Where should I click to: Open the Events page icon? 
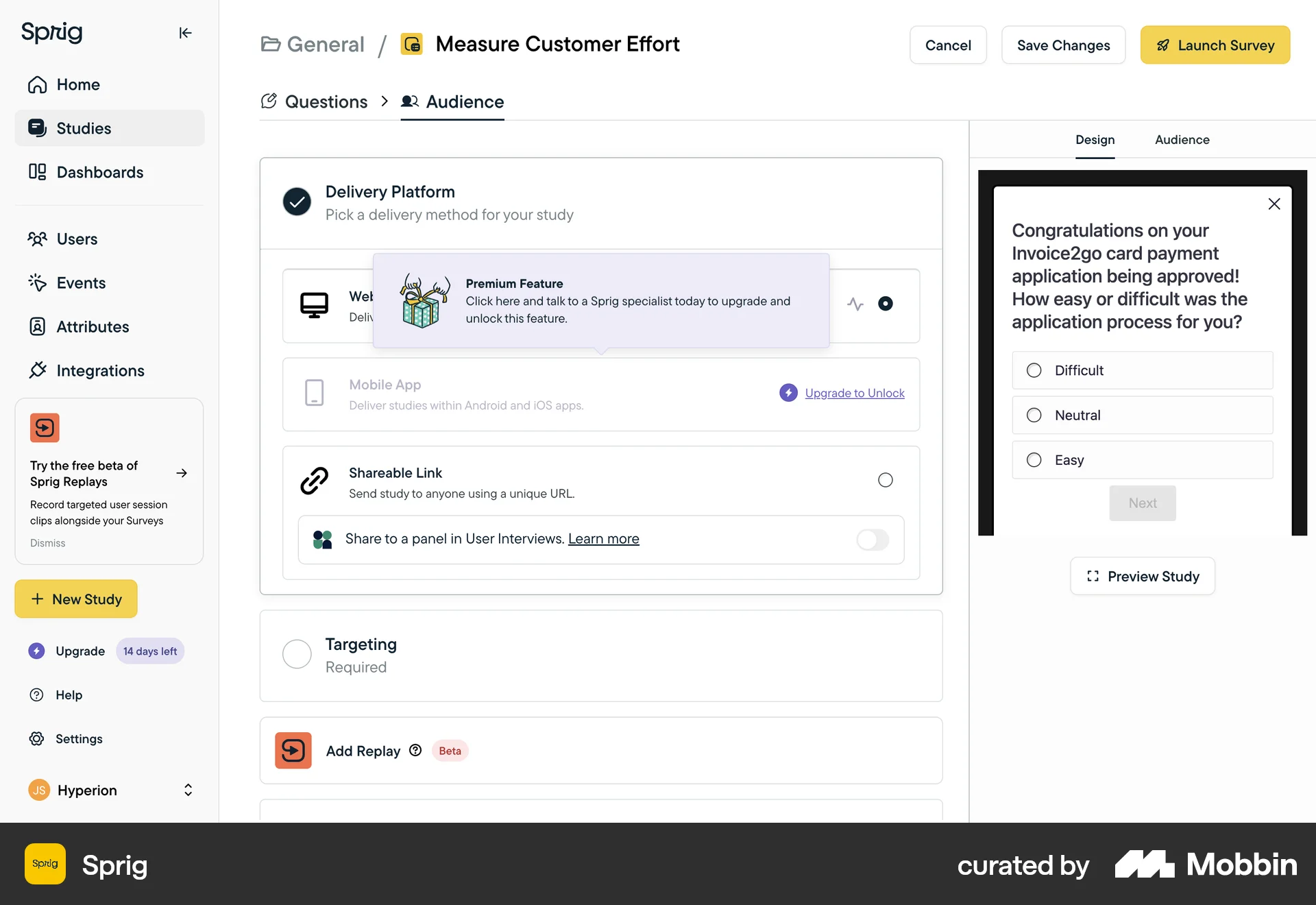click(37, 282)
